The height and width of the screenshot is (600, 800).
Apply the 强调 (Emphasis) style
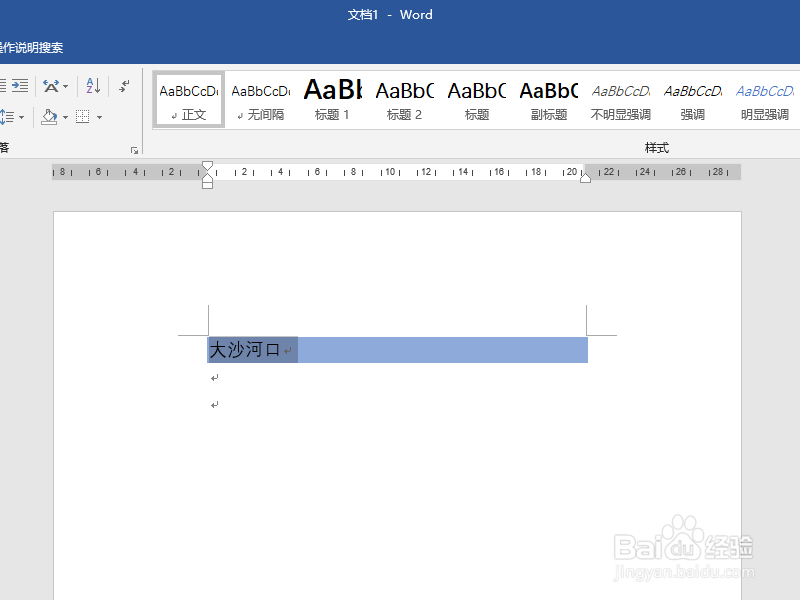point(692,99)
